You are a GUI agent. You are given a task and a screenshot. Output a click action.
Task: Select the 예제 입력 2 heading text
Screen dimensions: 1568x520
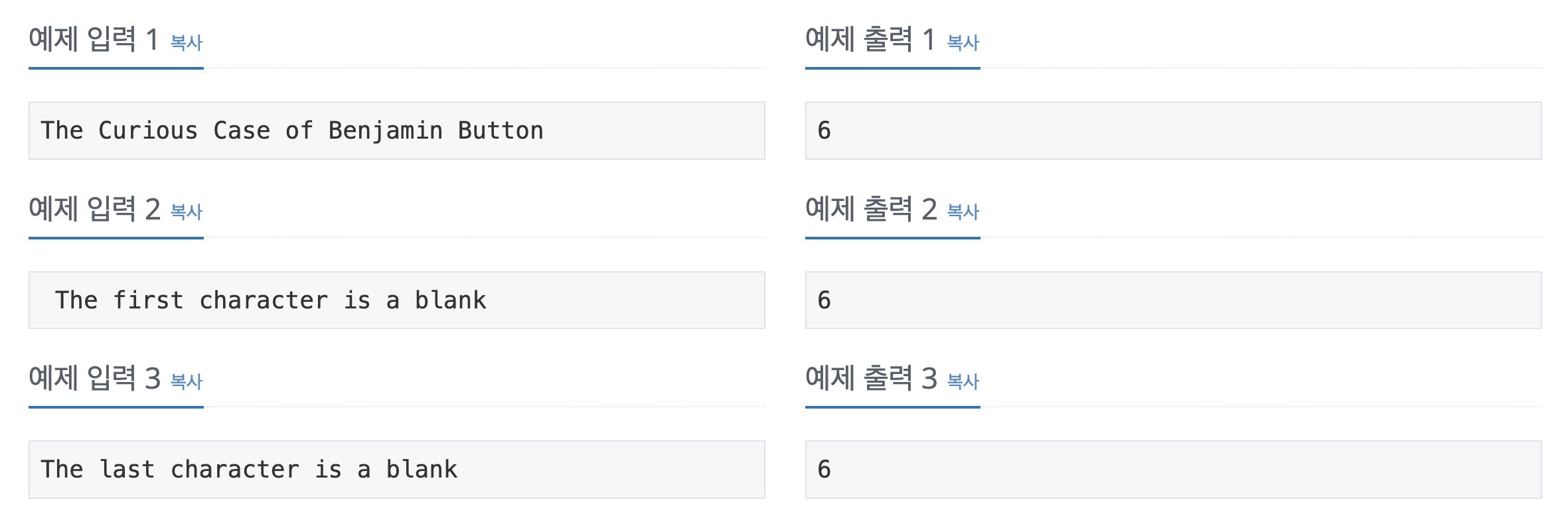(93, 209)
